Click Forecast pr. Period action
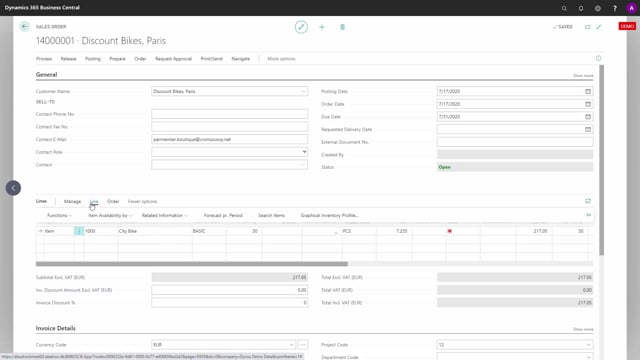640x360 pixels. 223,216
